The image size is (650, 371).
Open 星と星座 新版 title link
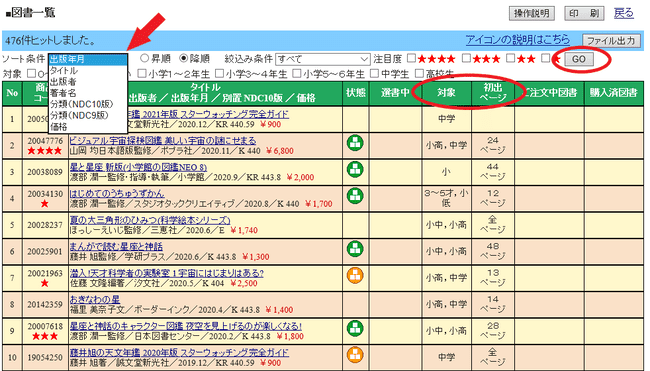pos(138,167)
